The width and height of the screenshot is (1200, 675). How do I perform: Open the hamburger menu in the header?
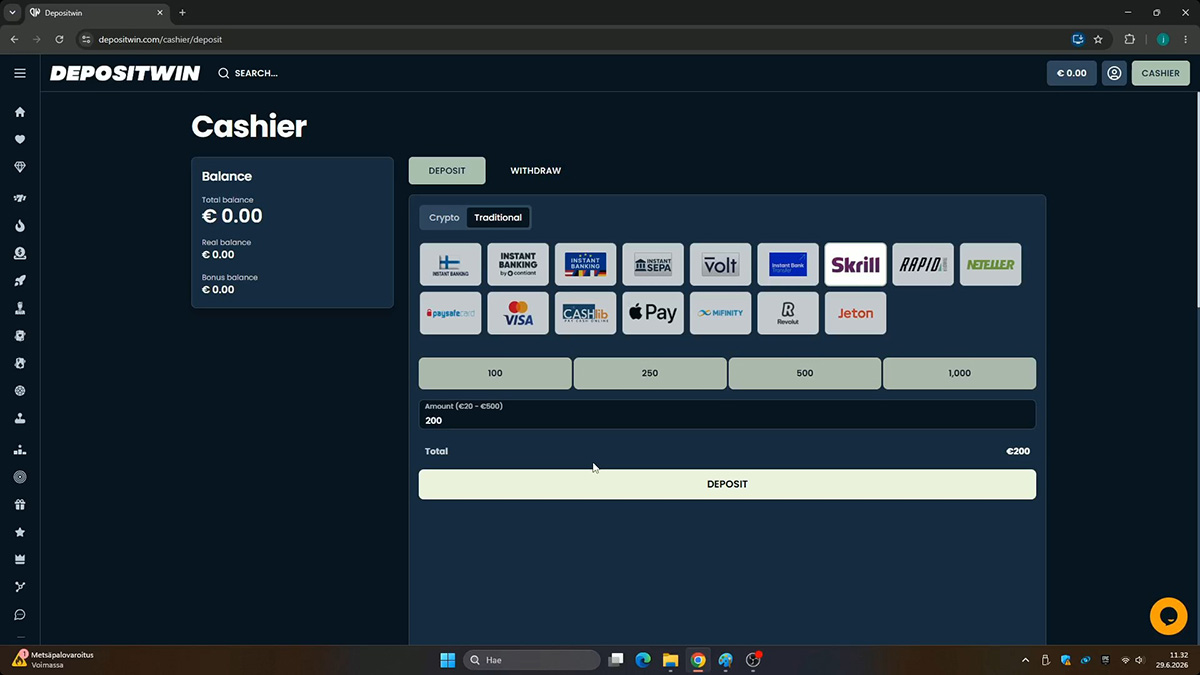20,73
